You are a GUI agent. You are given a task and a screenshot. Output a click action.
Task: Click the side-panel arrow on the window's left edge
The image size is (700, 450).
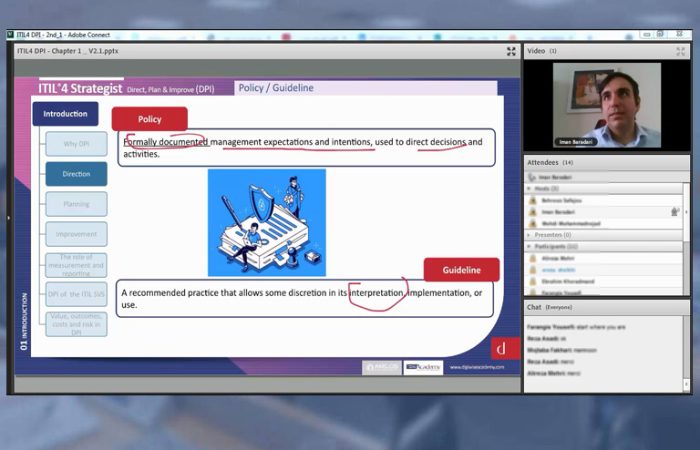pos(8,218)
